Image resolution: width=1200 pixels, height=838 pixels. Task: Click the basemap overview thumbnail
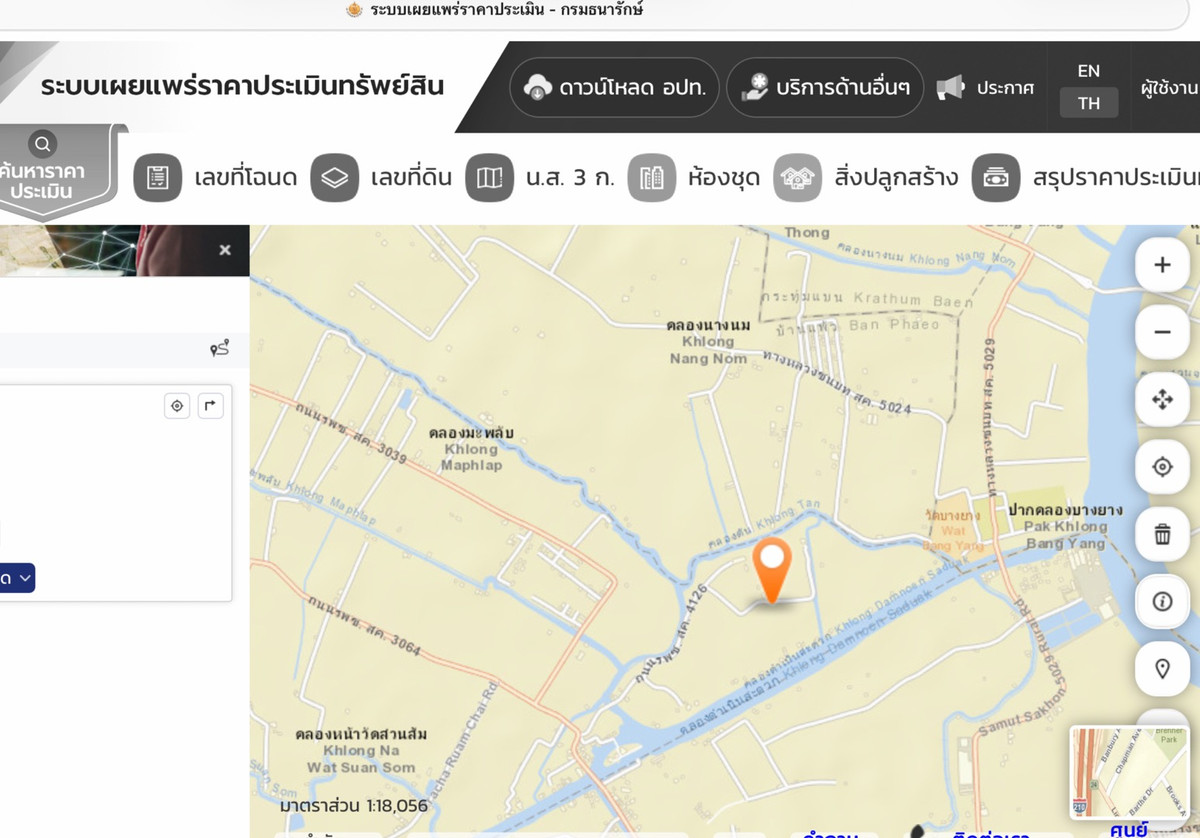click(x=1129, y=772)
